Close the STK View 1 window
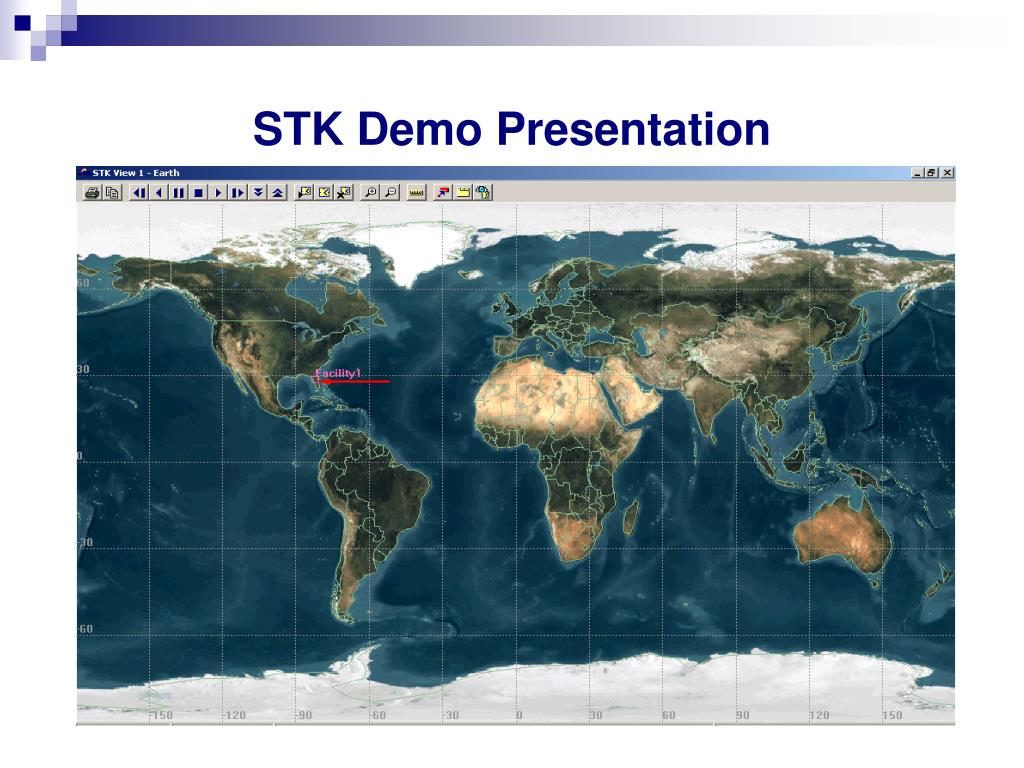Viewport: 1024px width, 768px height. (947, 173)
